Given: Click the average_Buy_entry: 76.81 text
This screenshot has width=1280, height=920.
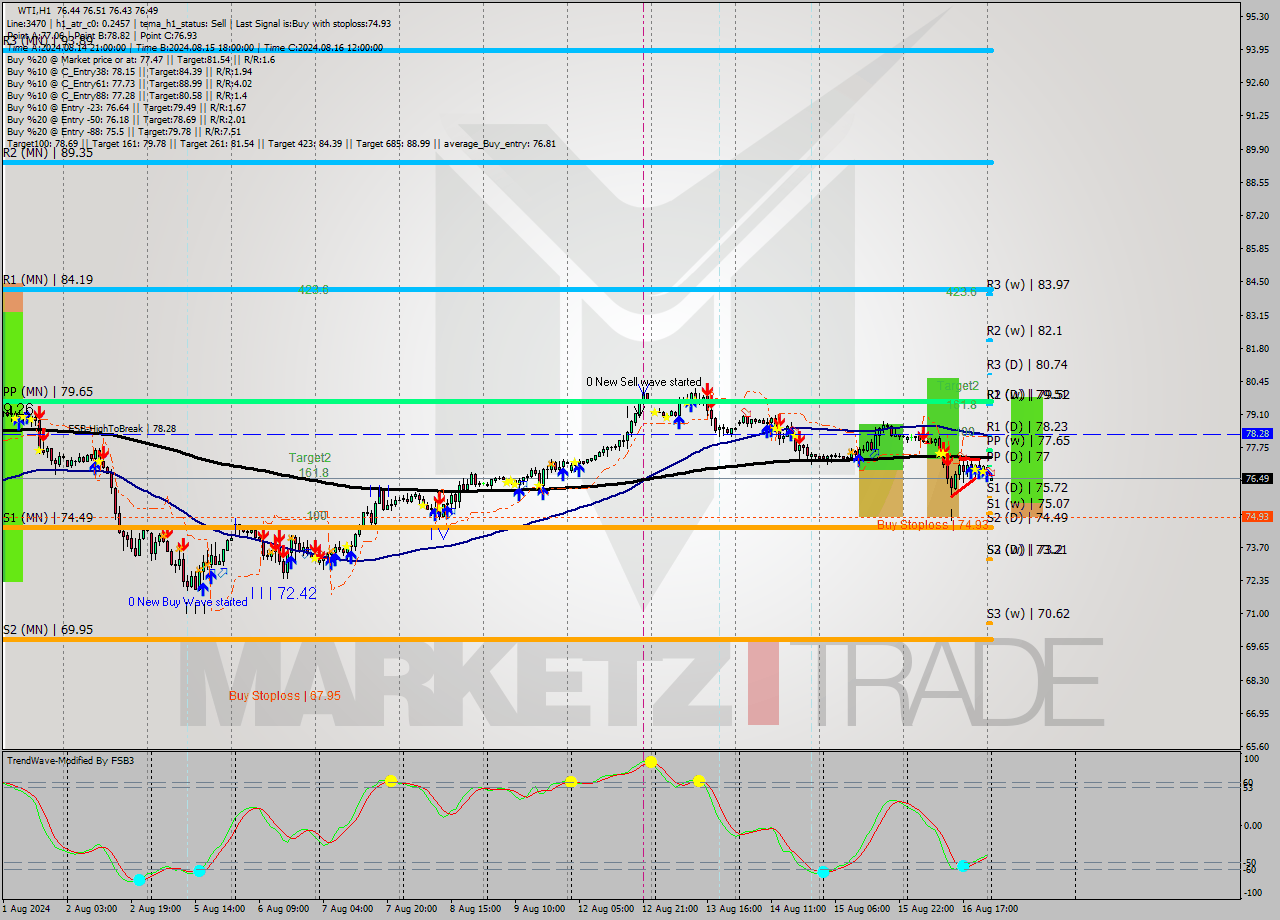Looking at the screenshot, I should tap(499, 143).
